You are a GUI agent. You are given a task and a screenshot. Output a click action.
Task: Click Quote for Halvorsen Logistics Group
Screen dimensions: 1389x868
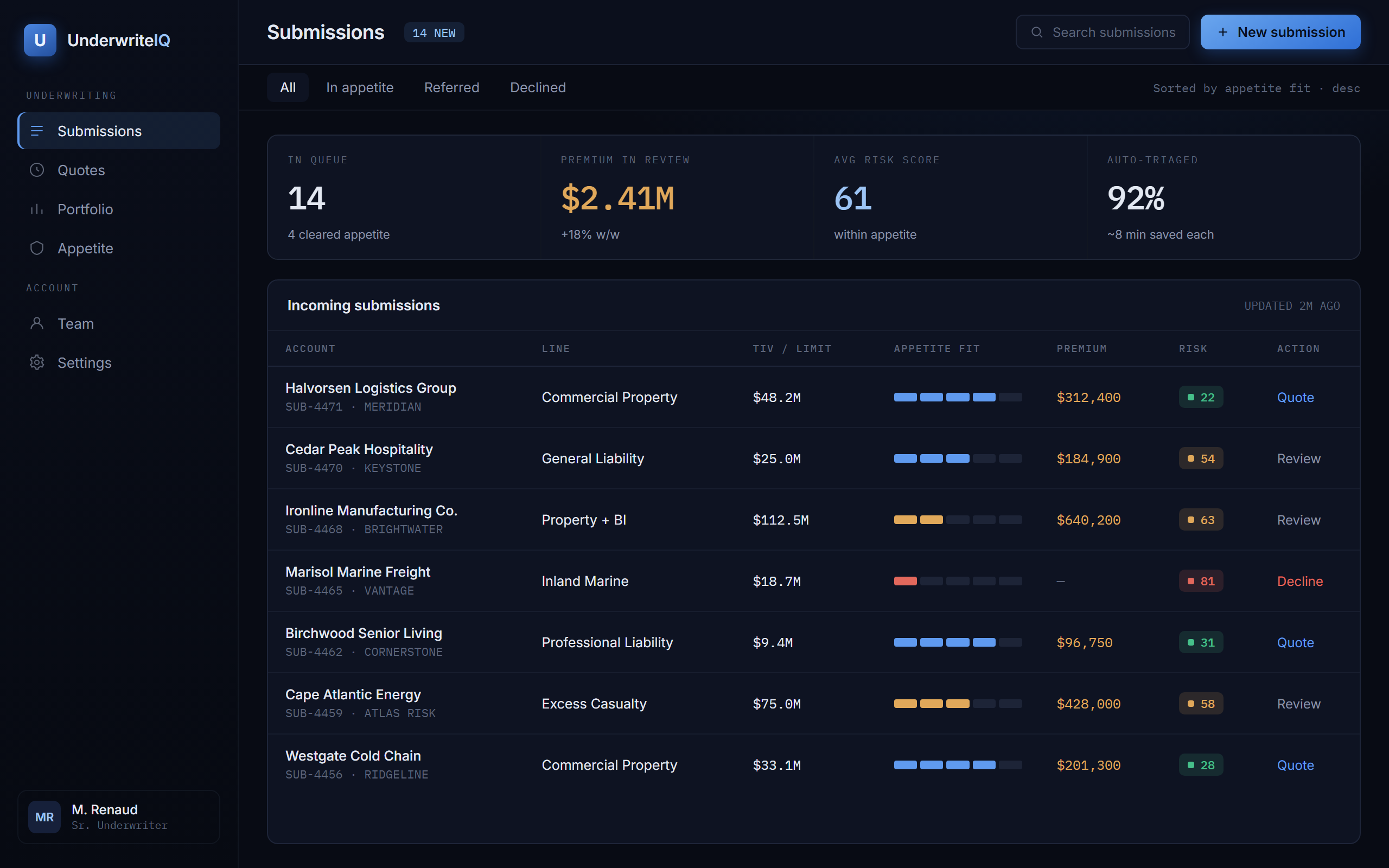1295,397
